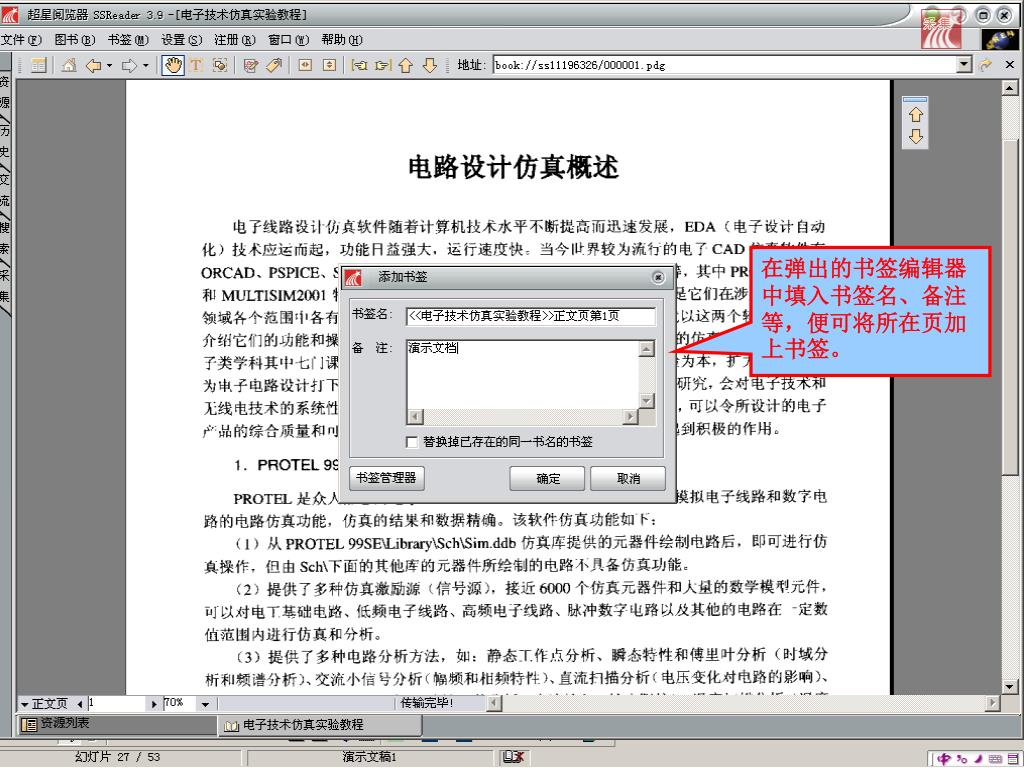Viewport: 1024px width, 768px height.
Task: Click horizontal scrollbar right arrow
Action: [993, 703]
